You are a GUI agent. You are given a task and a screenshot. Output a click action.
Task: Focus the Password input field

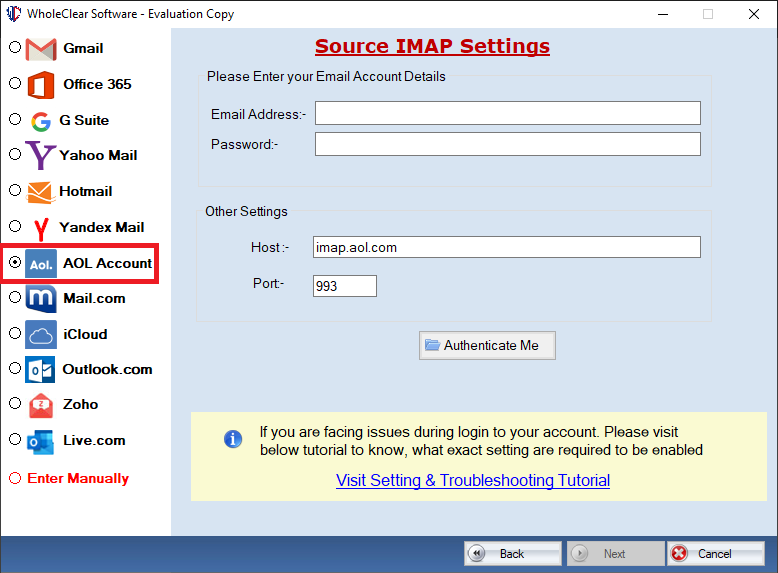[x=508, y=144]
